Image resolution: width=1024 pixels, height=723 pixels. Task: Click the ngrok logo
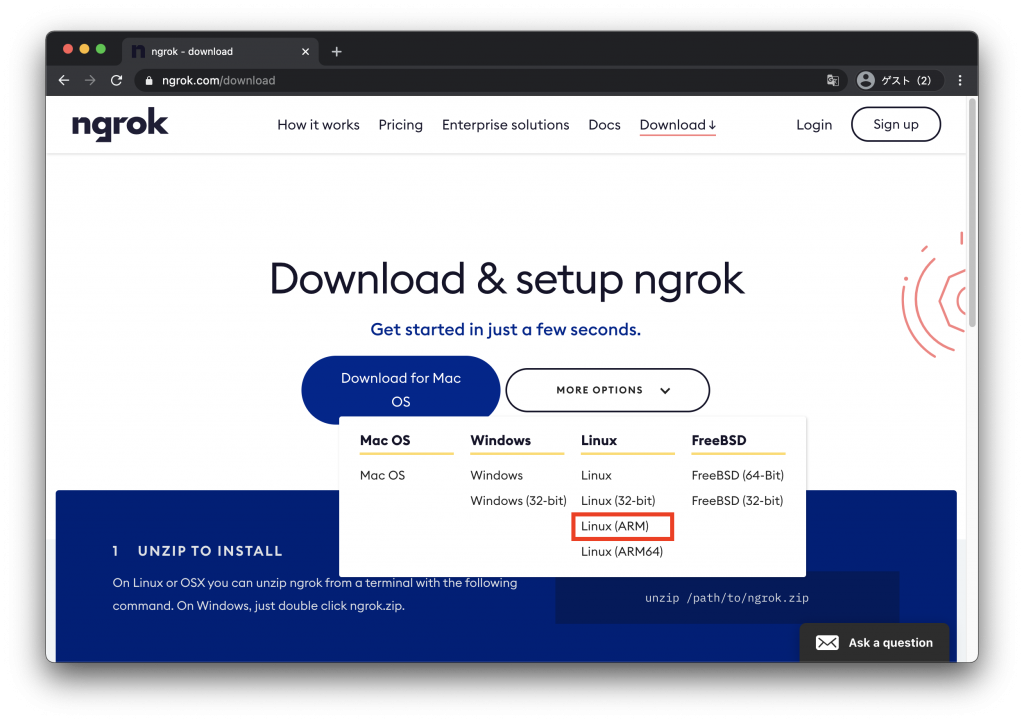(120, 124)
